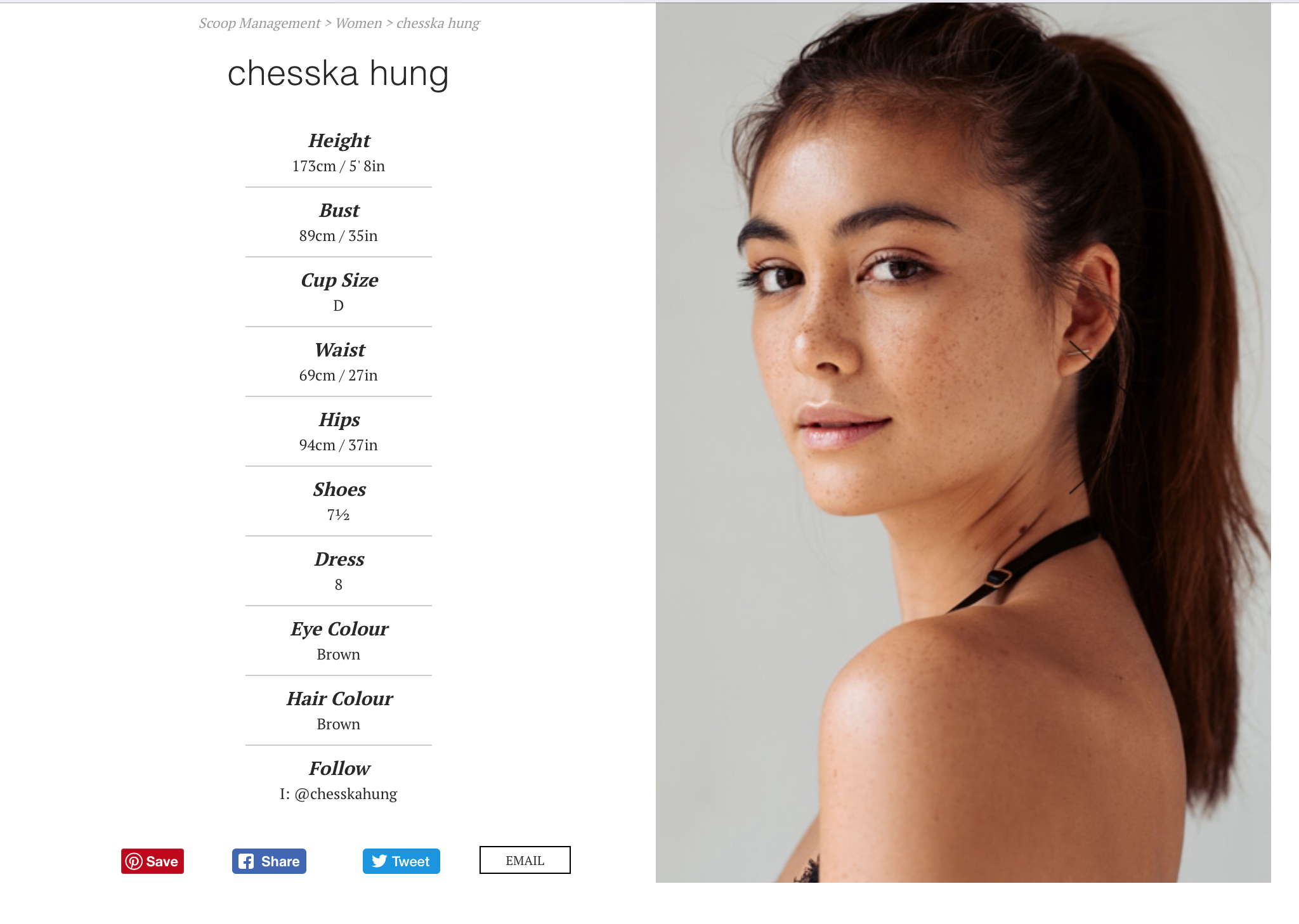The height and width of the screenshot is (924, 1299).
Task: Click the Bust measurement 89cm / 35in
Action: [339, 236]
